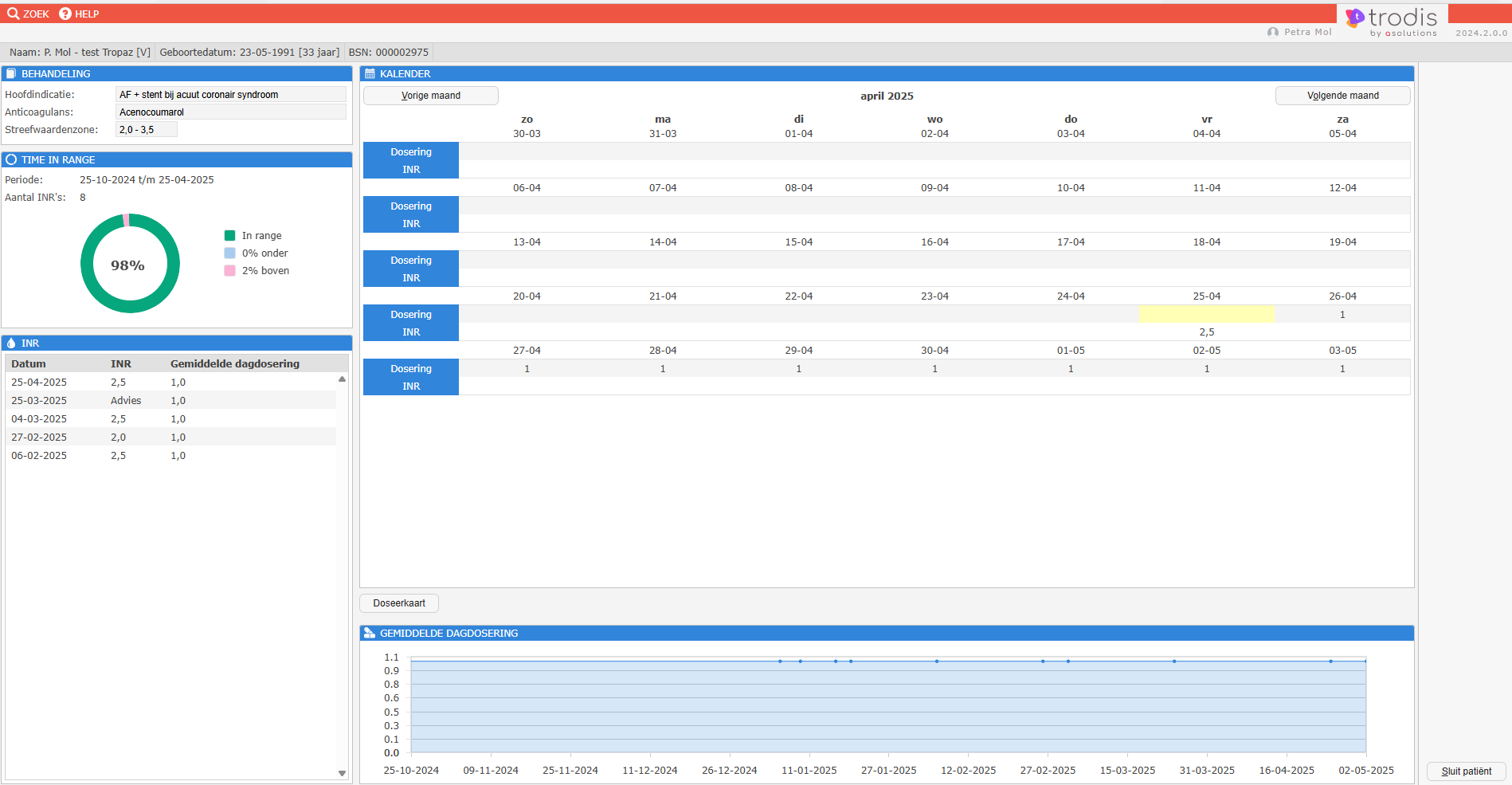1512x785 pixels.
Task: Click the Petra Mol user icon
Action: tap(1273, 32)
